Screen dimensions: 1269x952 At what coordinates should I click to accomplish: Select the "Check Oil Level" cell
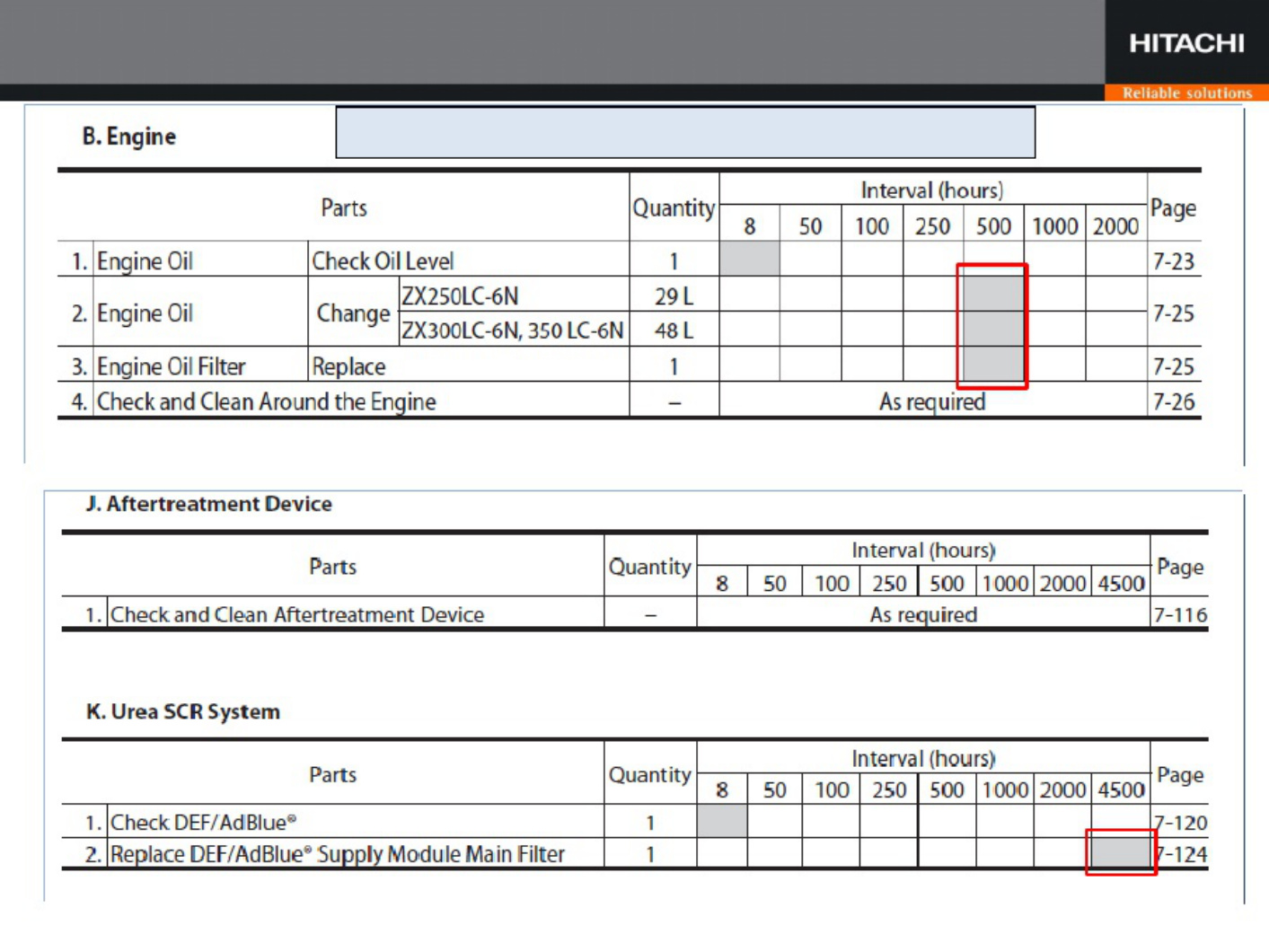pos(383,261)
